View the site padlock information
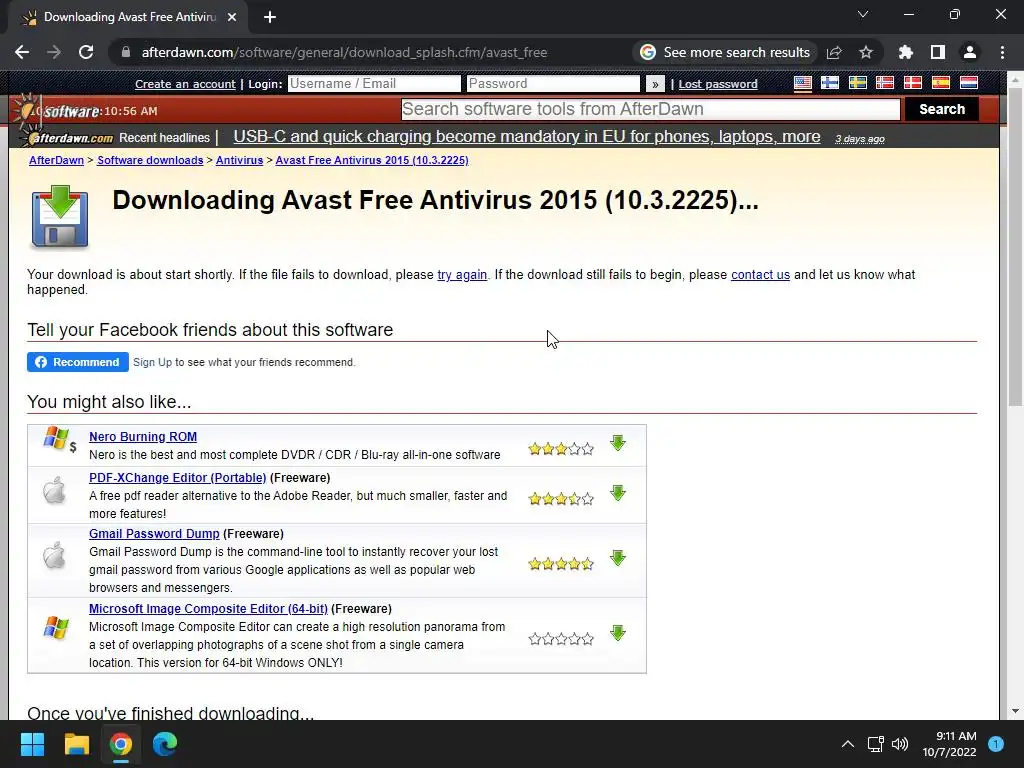Screen dimensions: 1024x768 point(126,52)
